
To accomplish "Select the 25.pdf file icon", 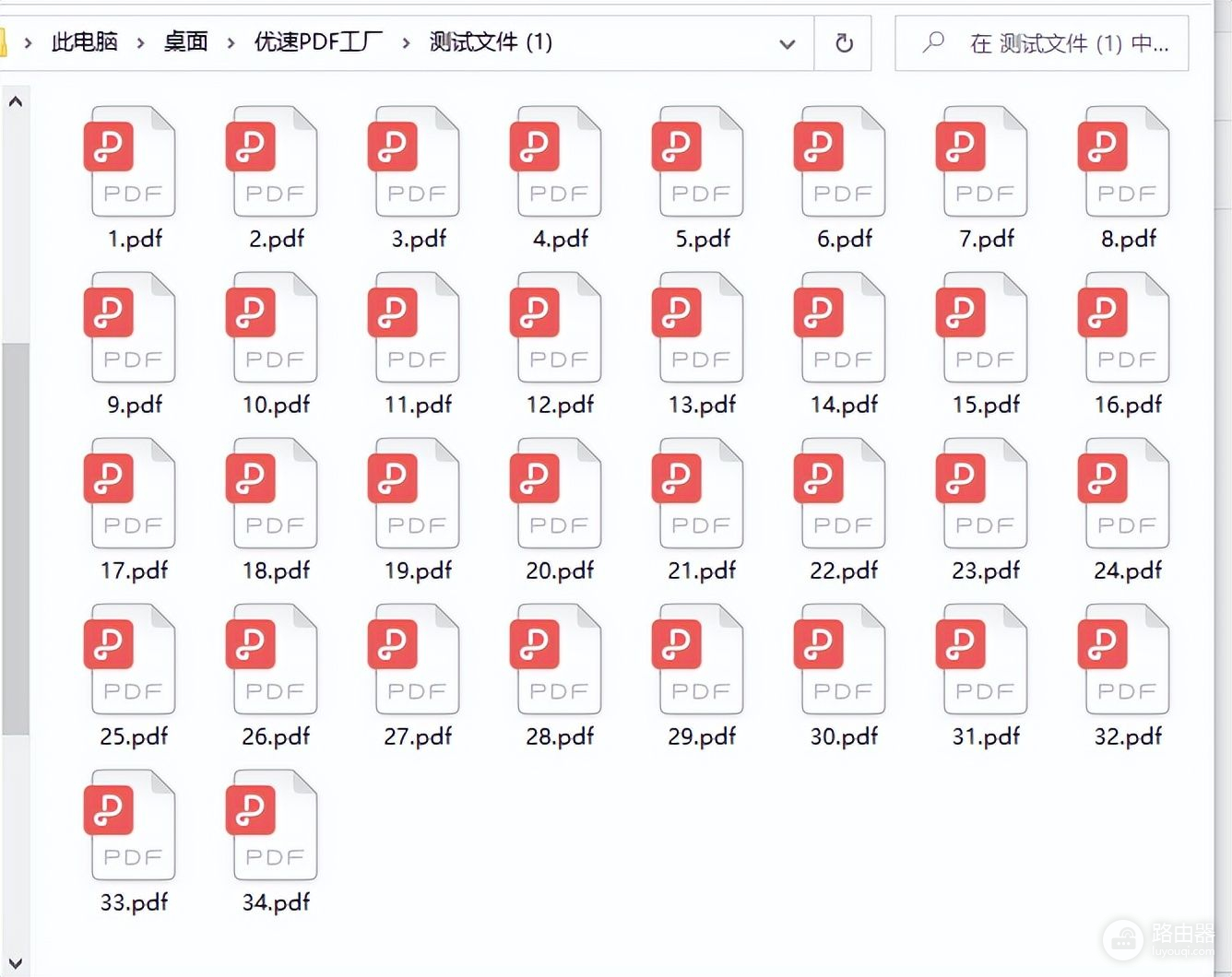I will point(131,659).
